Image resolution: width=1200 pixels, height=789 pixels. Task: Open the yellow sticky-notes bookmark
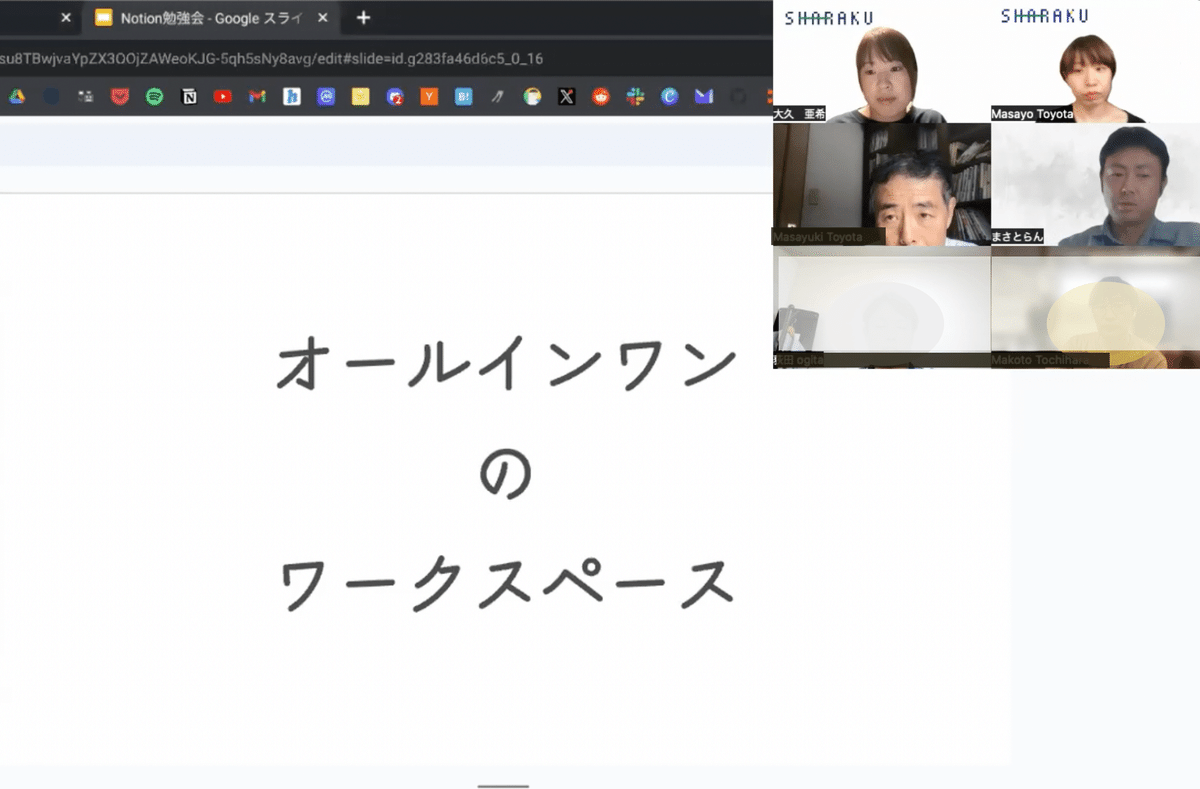coord(359,97)
